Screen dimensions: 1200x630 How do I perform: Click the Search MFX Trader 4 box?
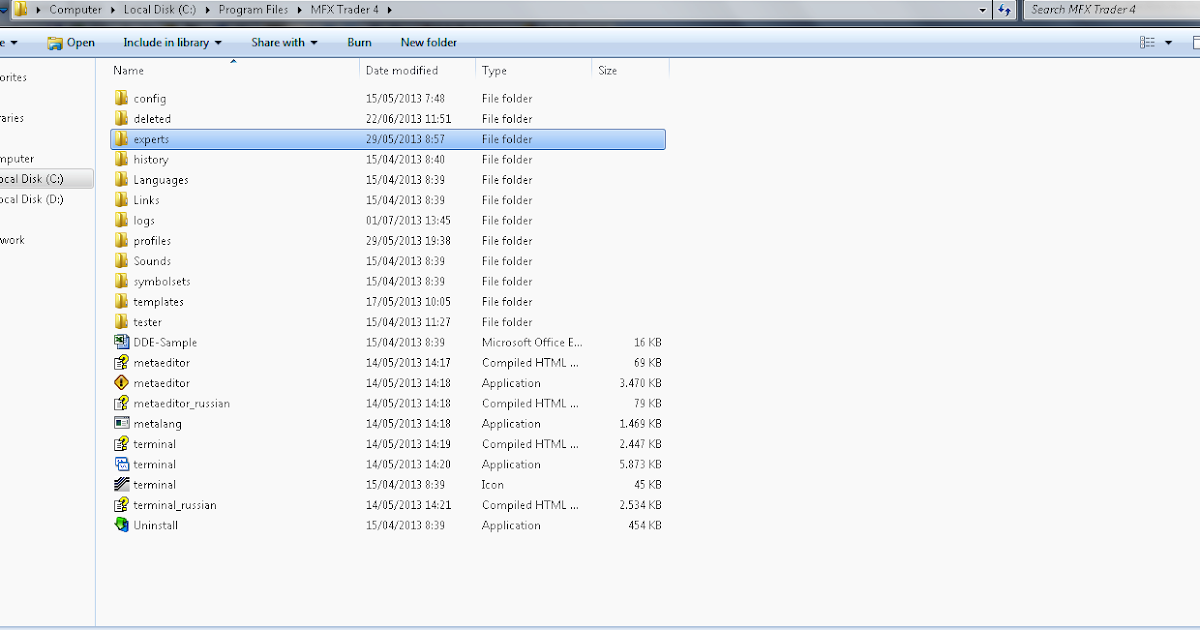pyautogui.click(x=1112, y=9)
